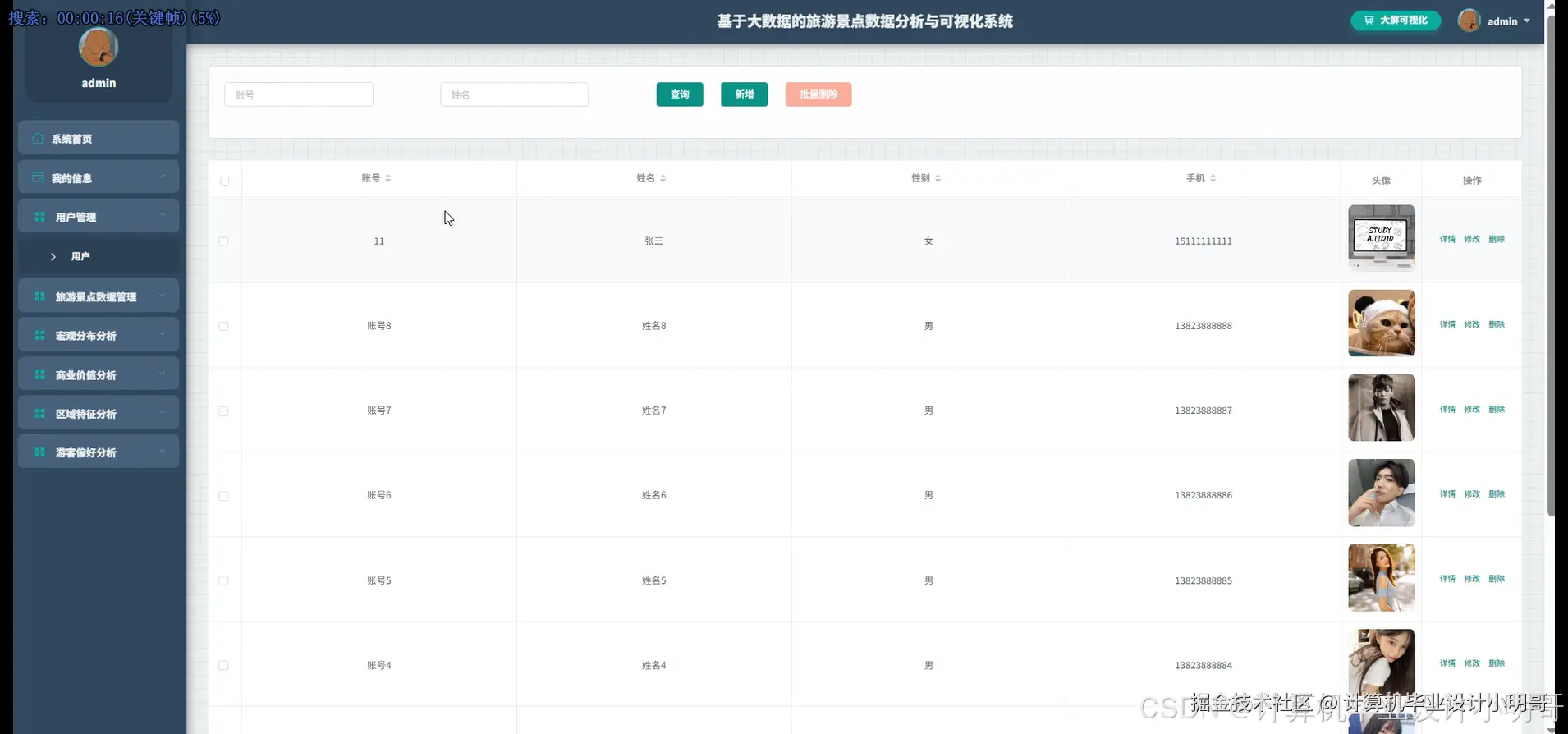Screen dimensions: 1568x734
Task: Click the 头像 column header
Action: tap(1382, 181)
